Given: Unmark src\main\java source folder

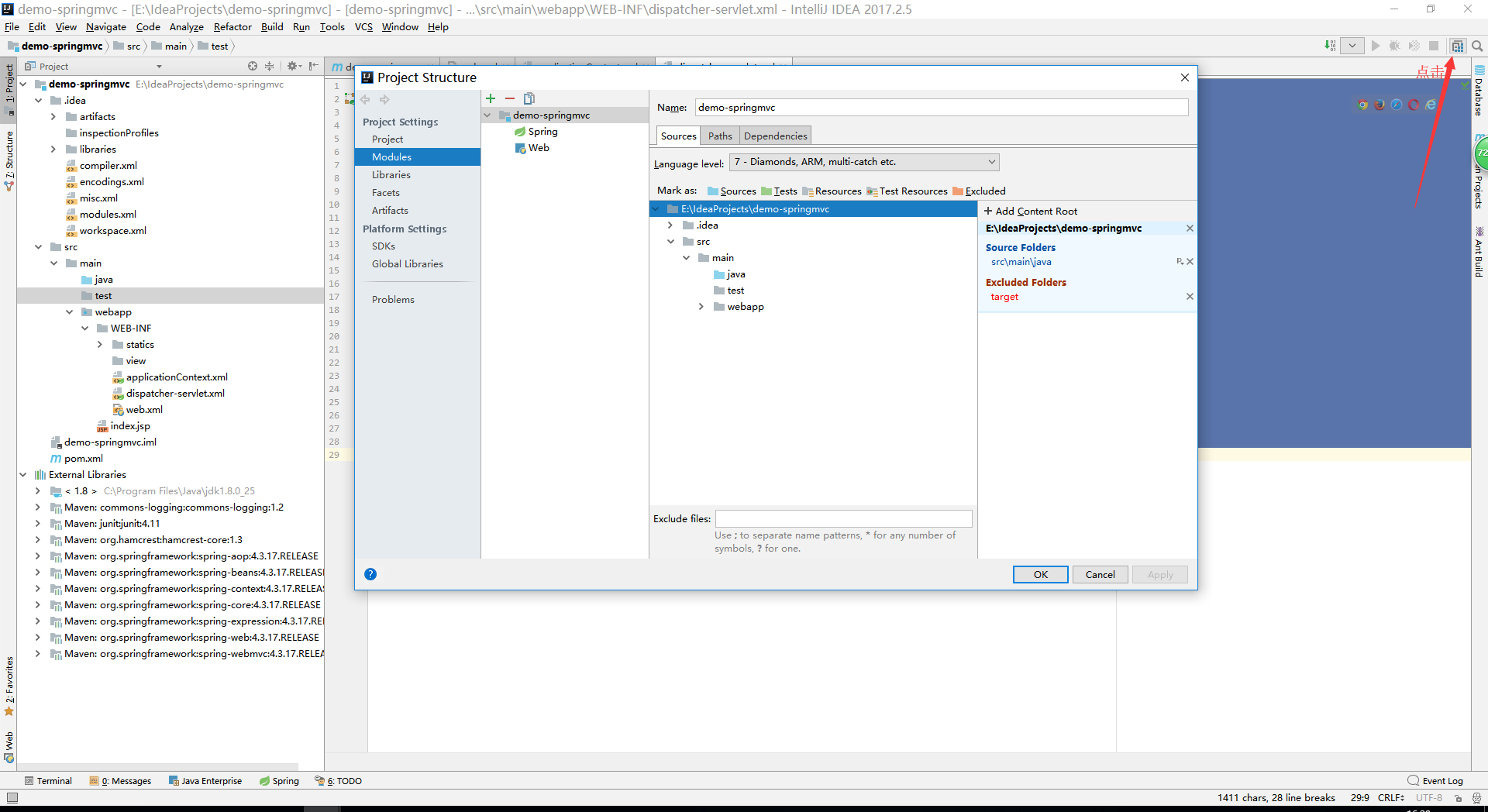Looking at the screenshot, I should (1190, 262).
